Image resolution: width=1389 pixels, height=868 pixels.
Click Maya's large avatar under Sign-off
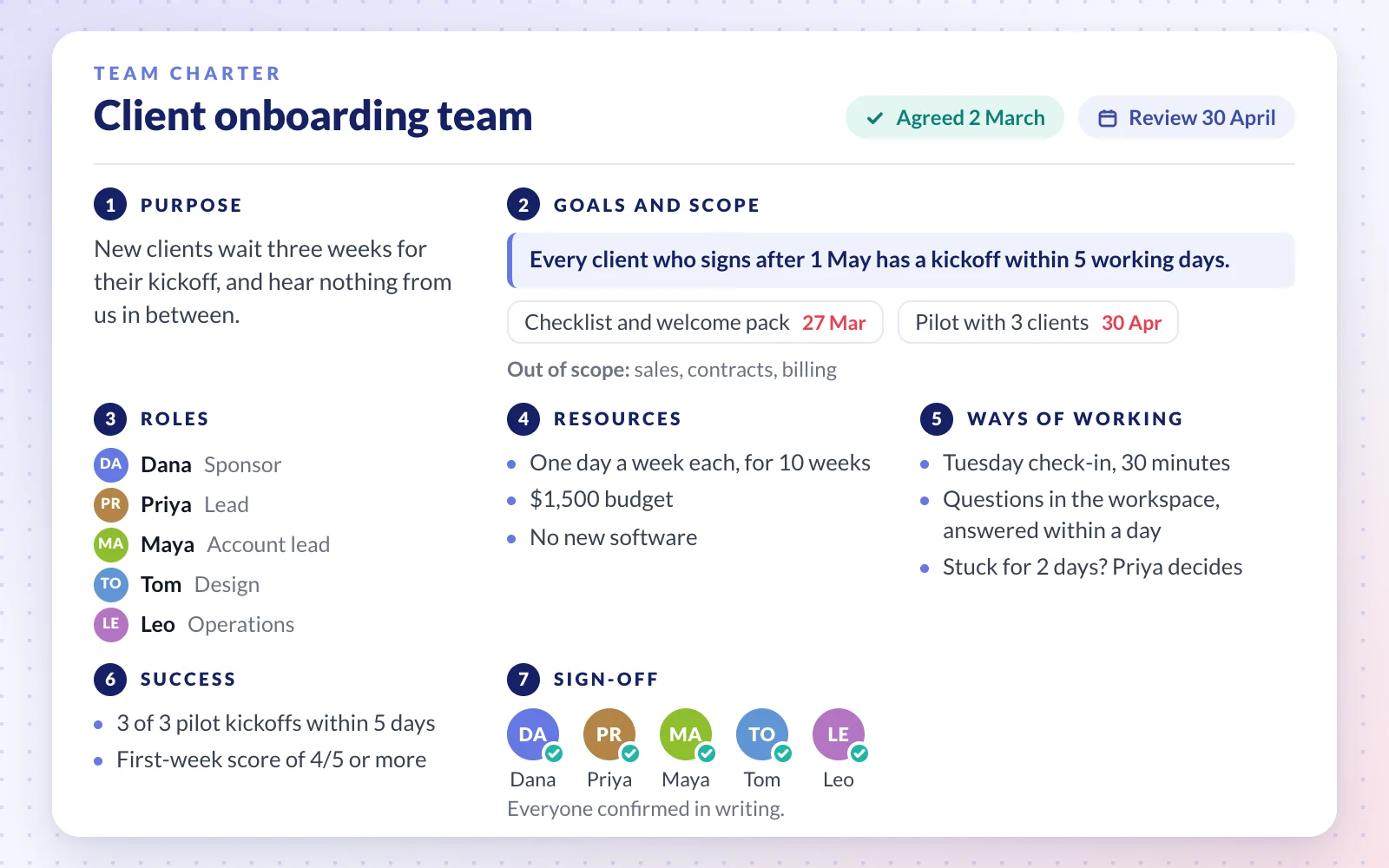pos(686,734)
